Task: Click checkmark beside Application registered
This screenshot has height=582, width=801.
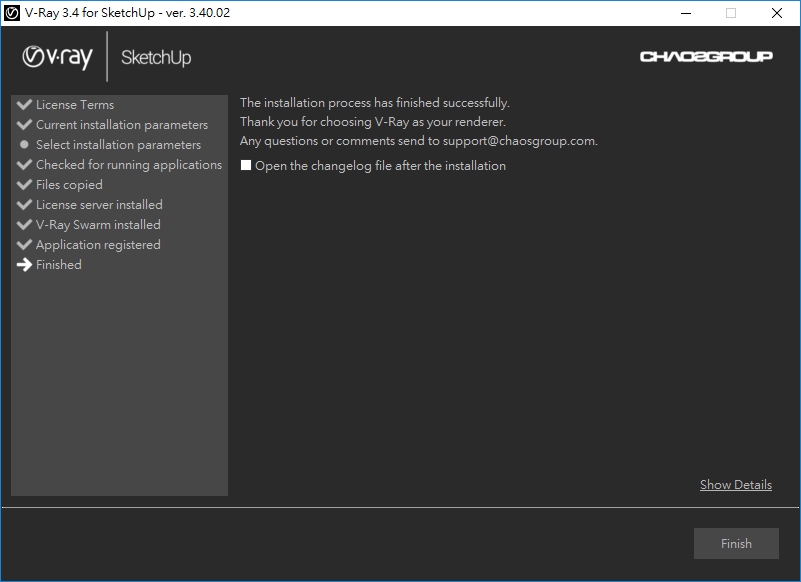Action: (24, 244)
